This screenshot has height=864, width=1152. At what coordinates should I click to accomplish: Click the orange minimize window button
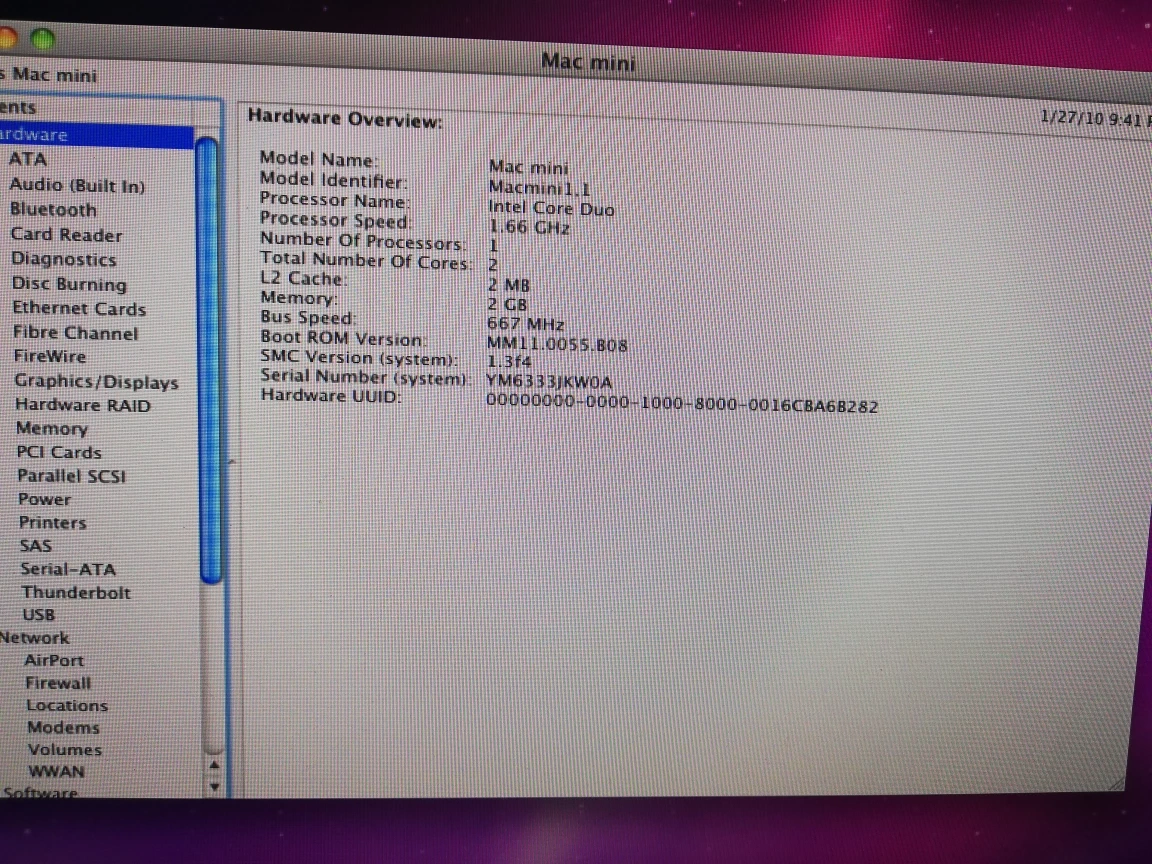(x=7, y=37)
